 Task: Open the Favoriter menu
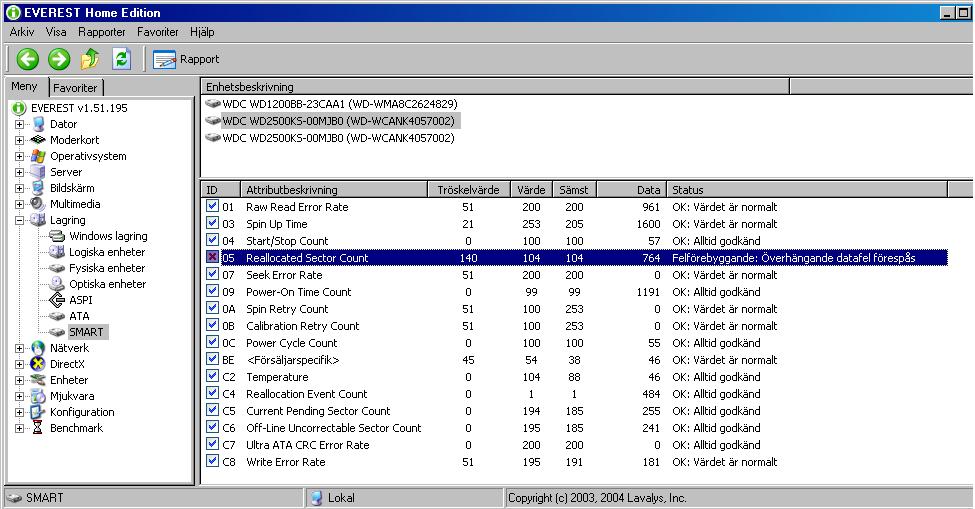pyautogui.click(x=157, y=32)
